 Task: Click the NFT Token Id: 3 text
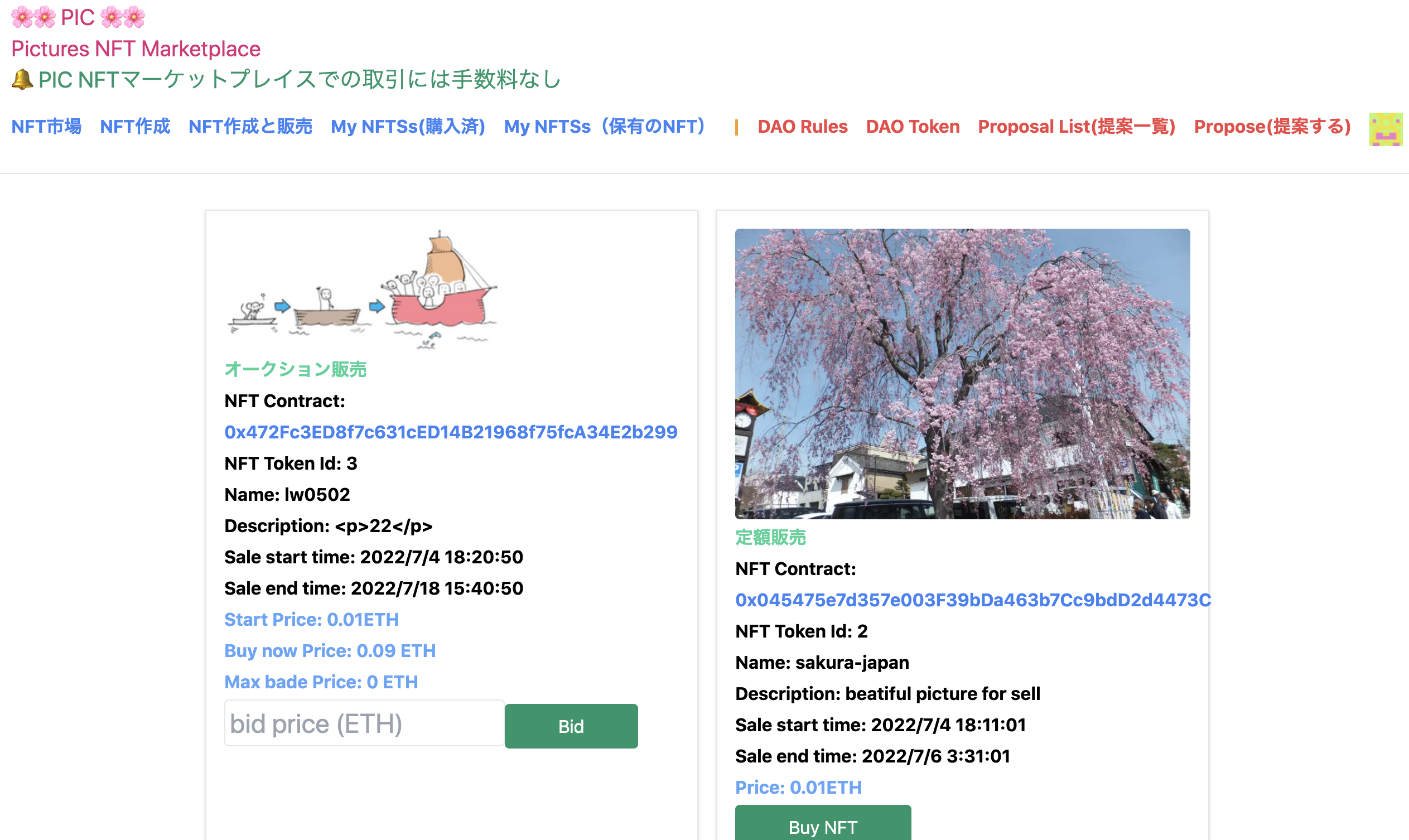291,463
